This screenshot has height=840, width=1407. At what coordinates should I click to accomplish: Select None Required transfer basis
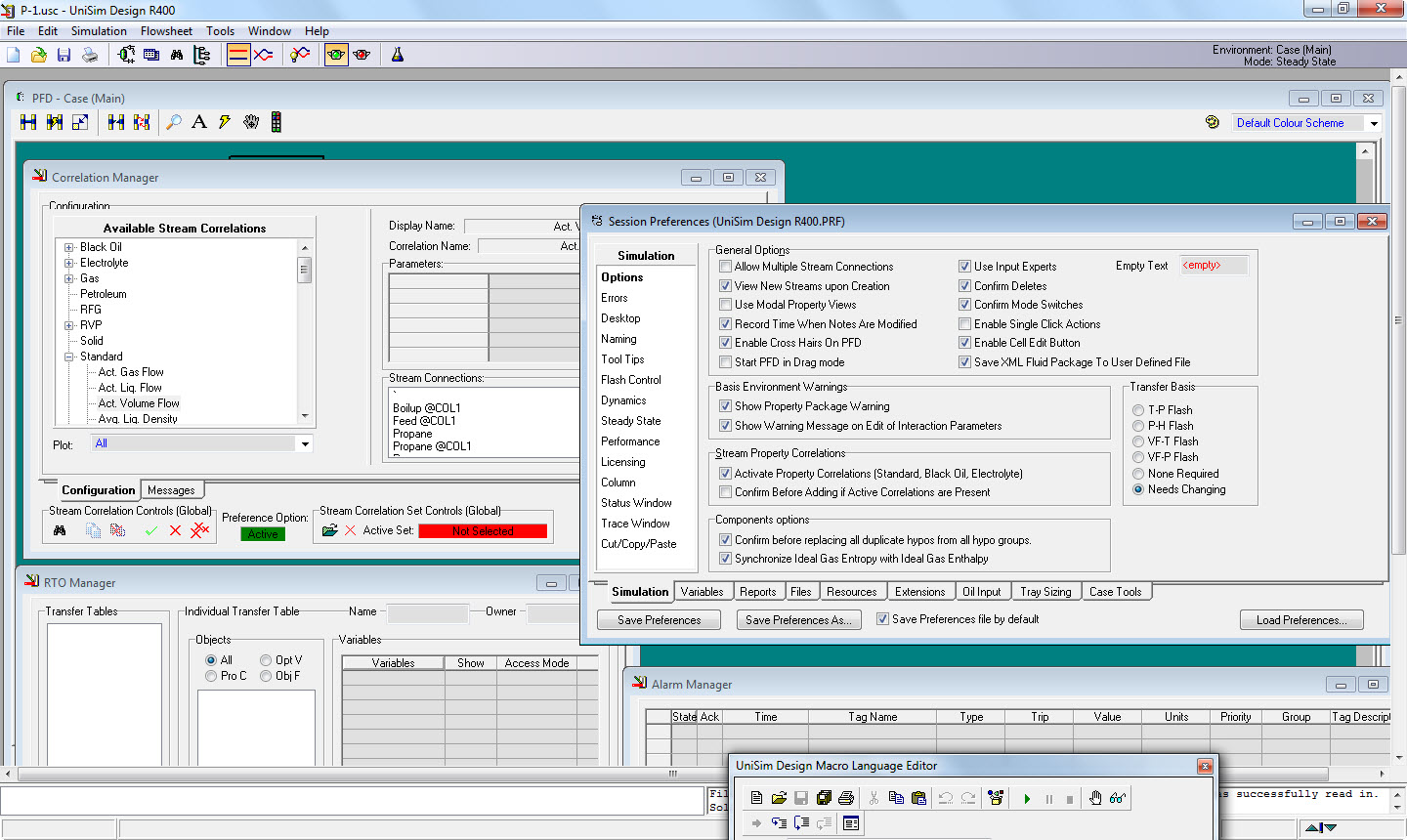pyautogui.click(x=1138, y=474)
